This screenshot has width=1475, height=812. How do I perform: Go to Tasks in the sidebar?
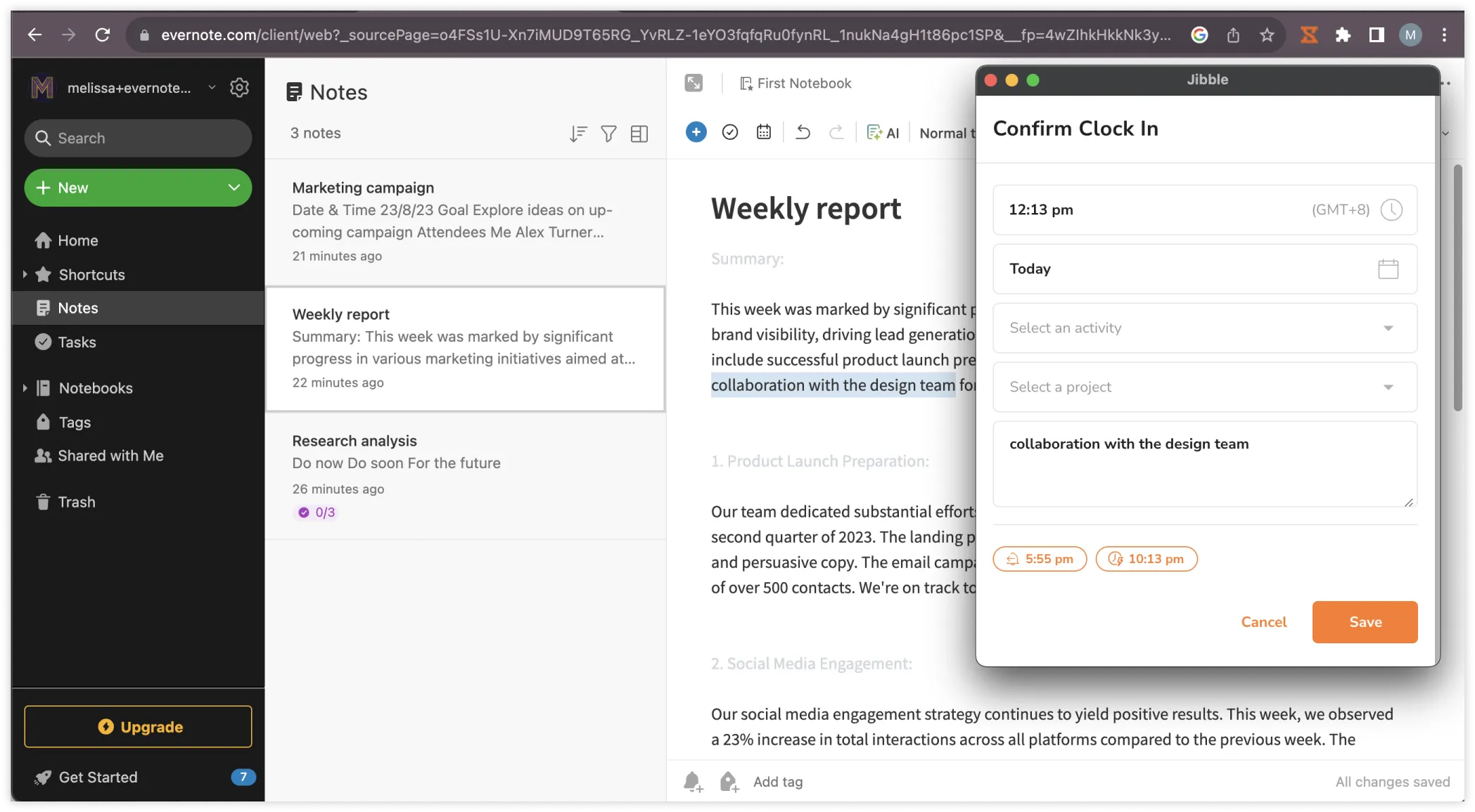click(77, 342)
